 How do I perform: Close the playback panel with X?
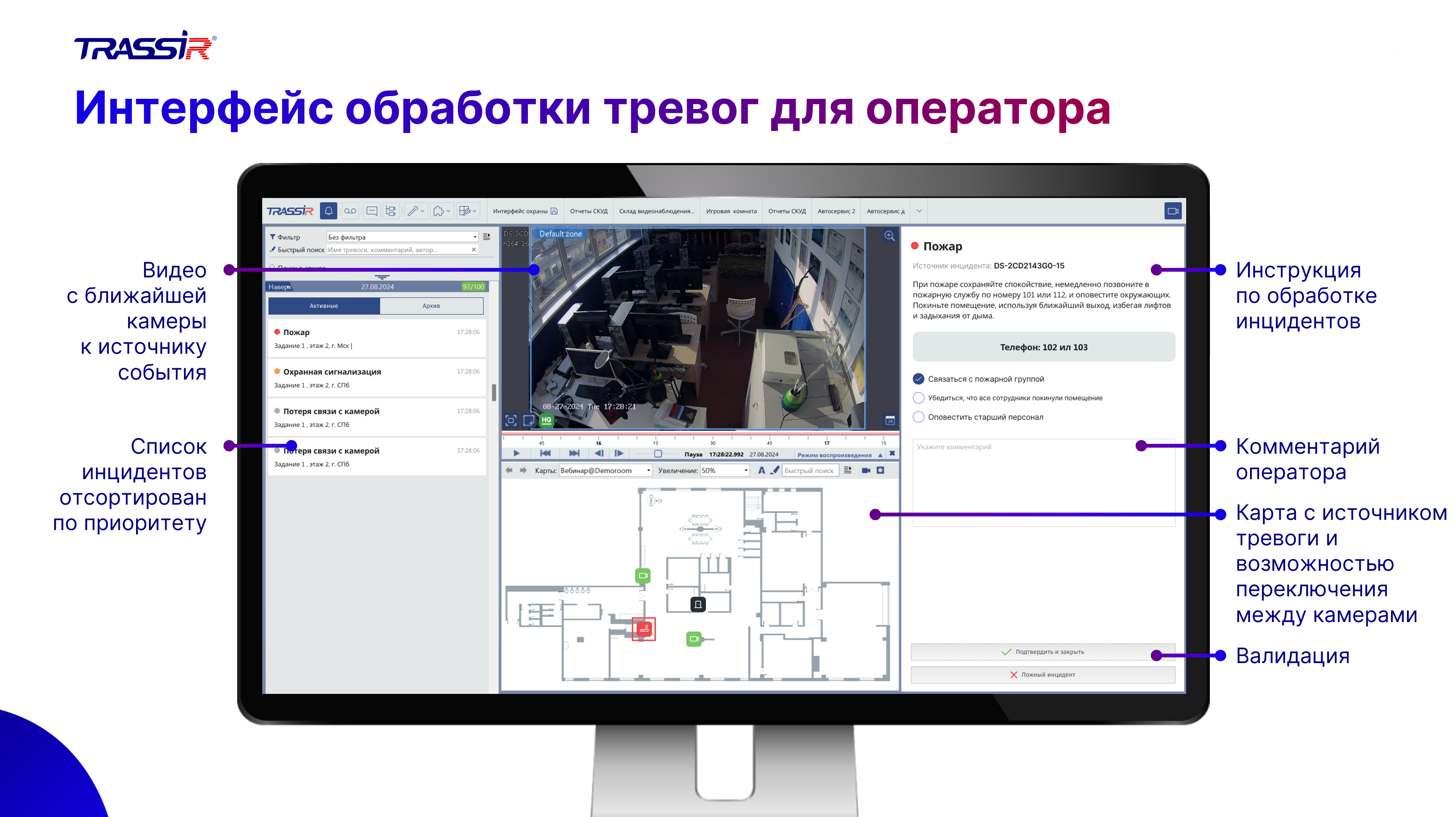892,454
